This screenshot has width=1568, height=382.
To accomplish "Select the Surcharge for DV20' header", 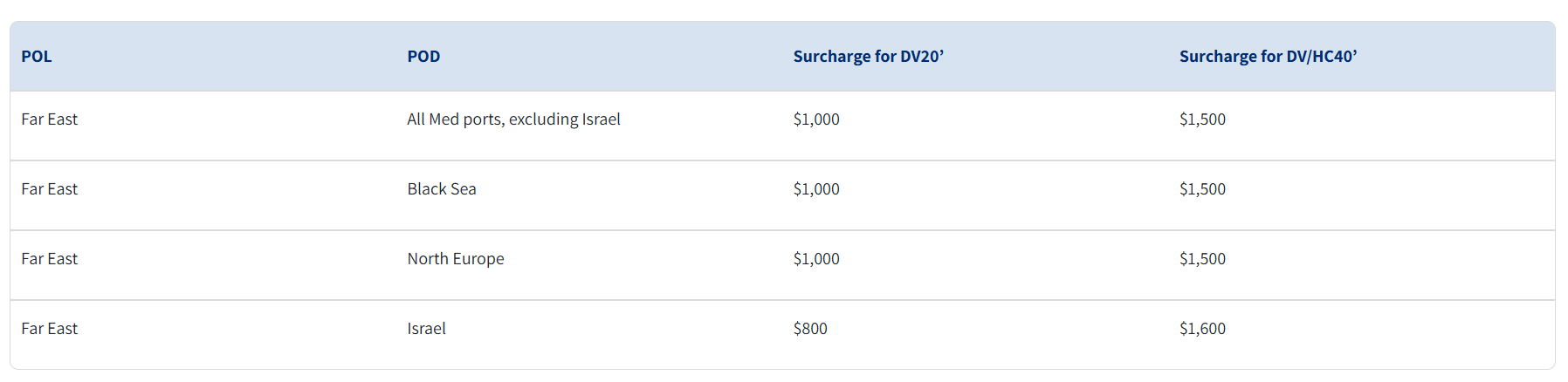I will click(x=869, y=57).
